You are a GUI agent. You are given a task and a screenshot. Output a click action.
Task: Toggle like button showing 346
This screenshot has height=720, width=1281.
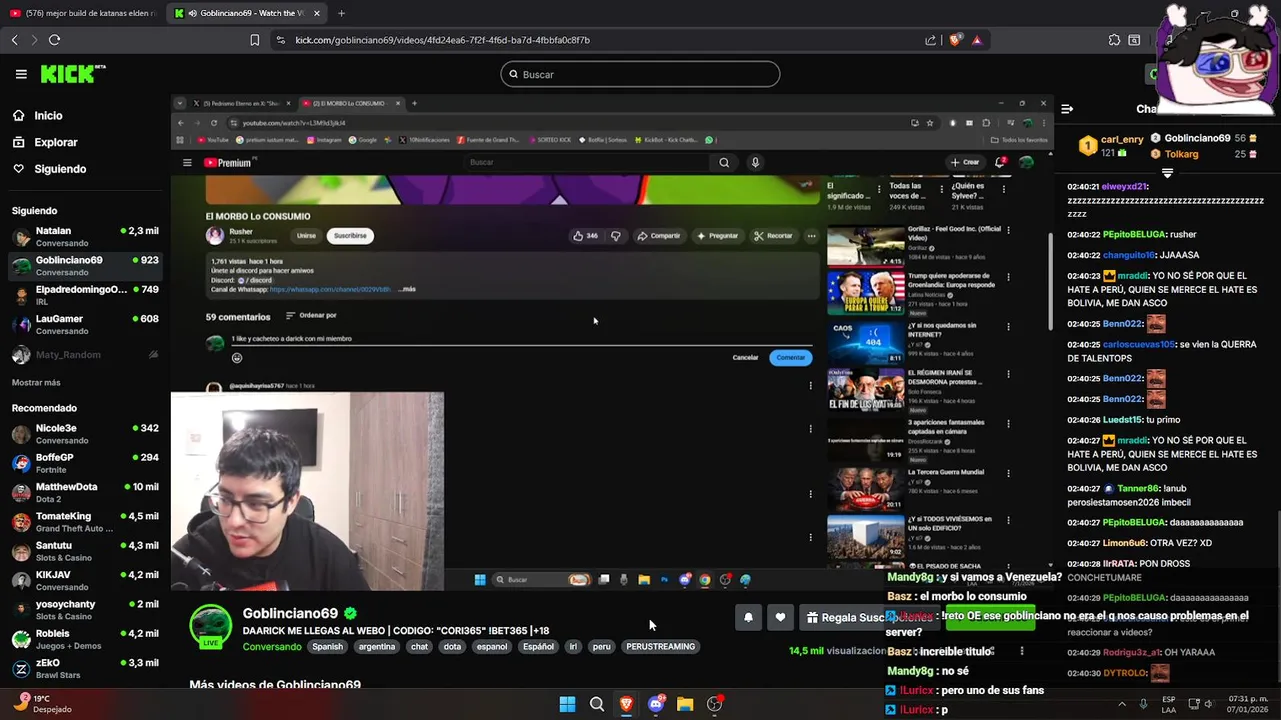coord(585,236)
